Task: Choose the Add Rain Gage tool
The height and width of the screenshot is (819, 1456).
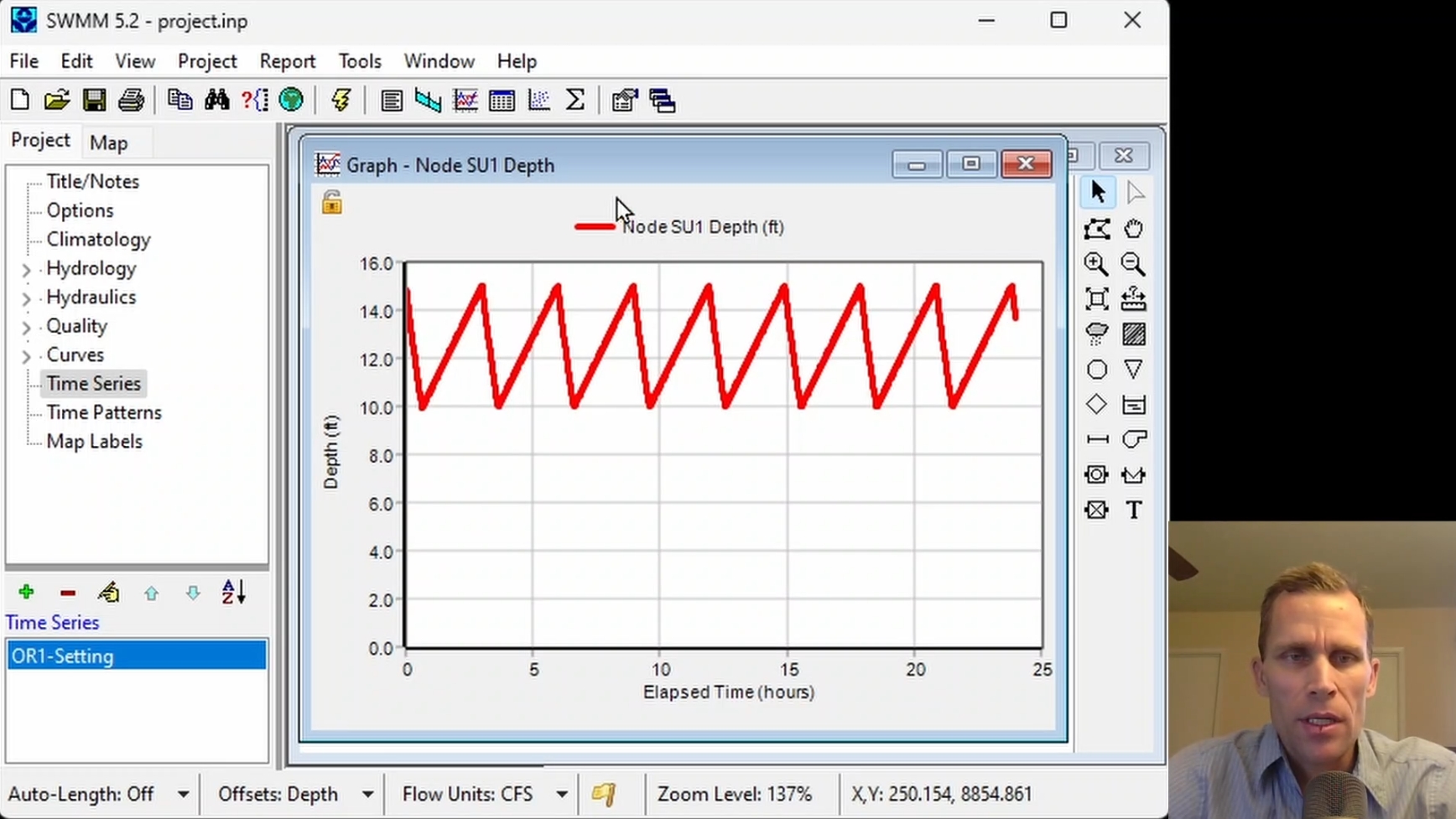Action: tap(1096, 334)
